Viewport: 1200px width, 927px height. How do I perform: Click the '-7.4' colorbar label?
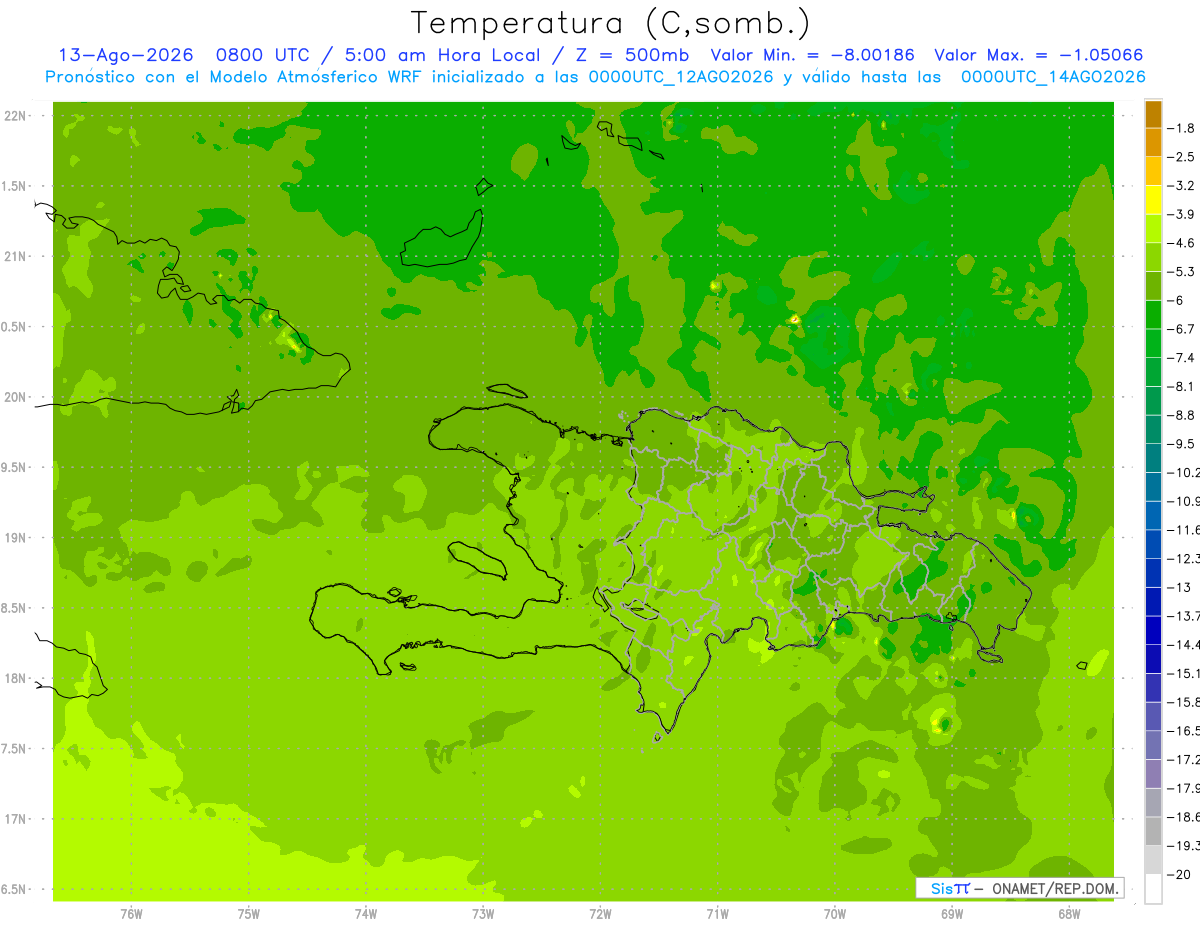1182,358
